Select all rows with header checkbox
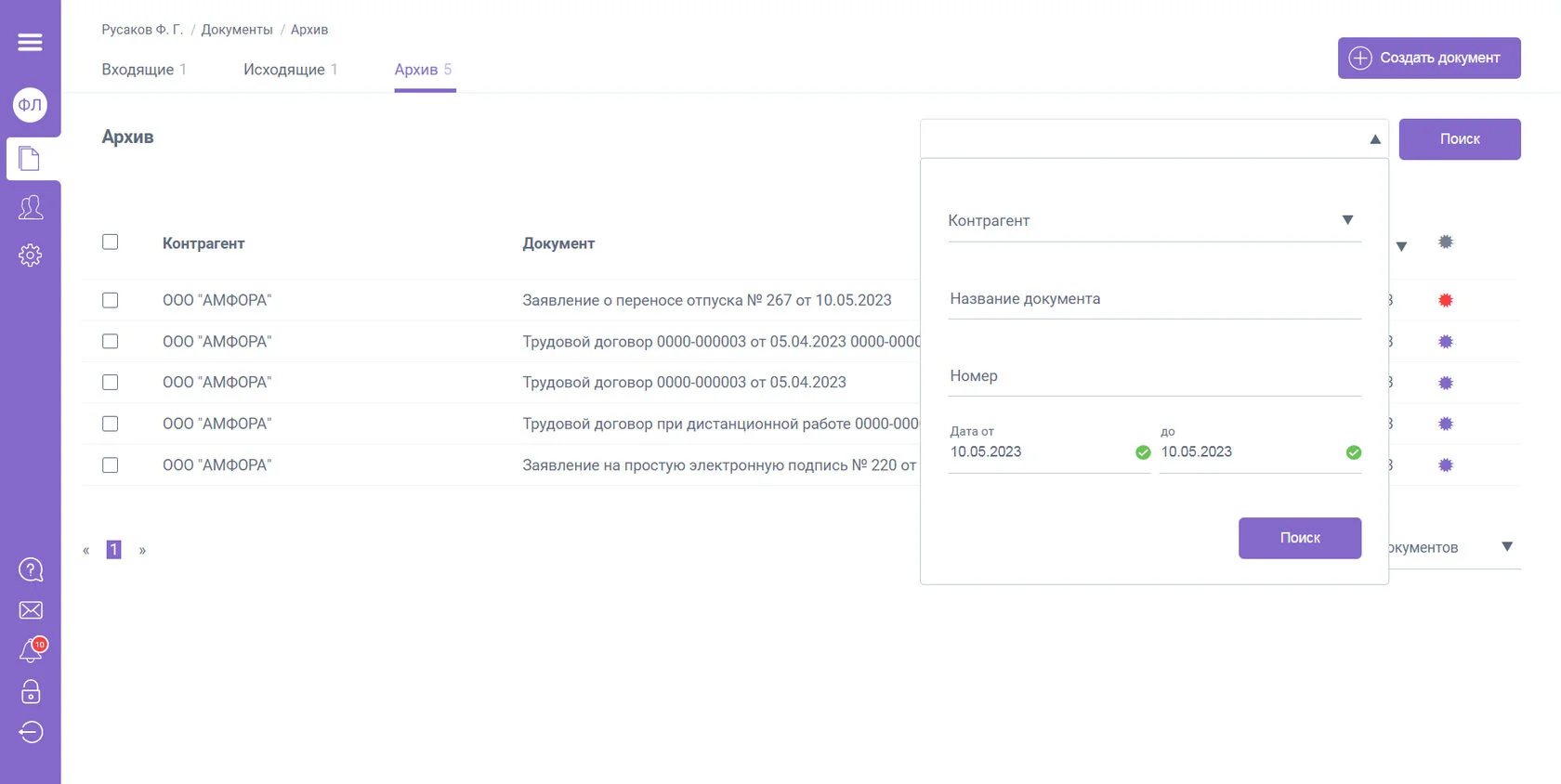1561x784 pixels. pos(111,242)
